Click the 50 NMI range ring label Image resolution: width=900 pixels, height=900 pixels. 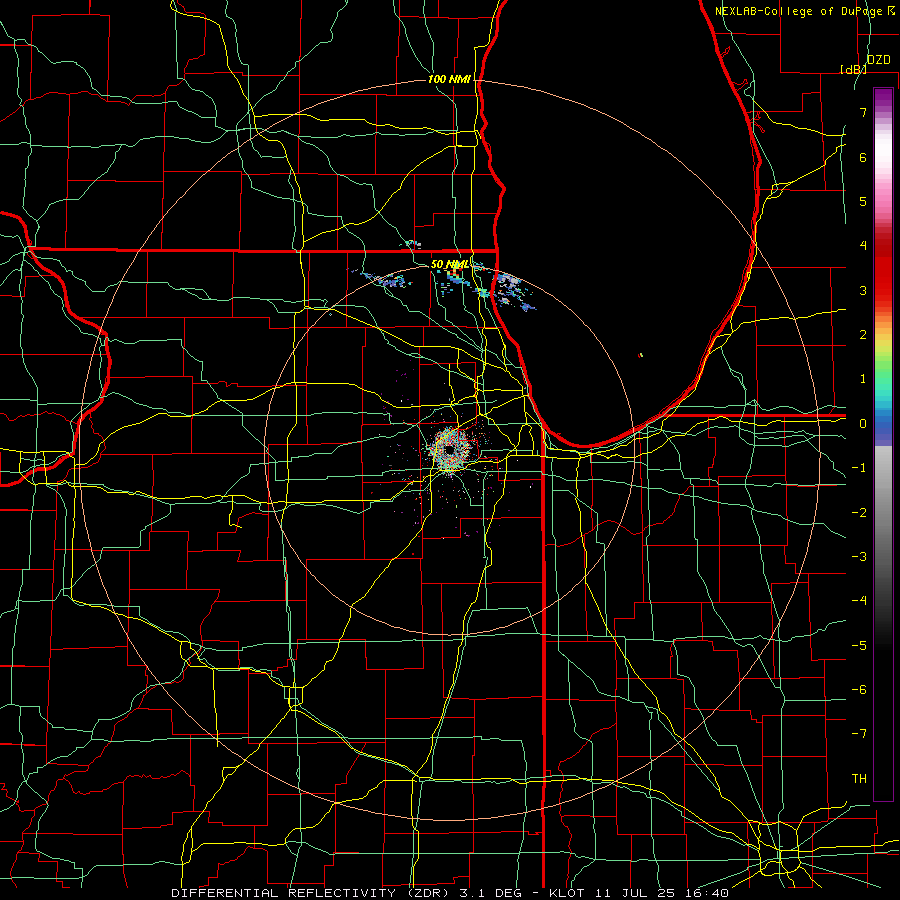point(449,264)
